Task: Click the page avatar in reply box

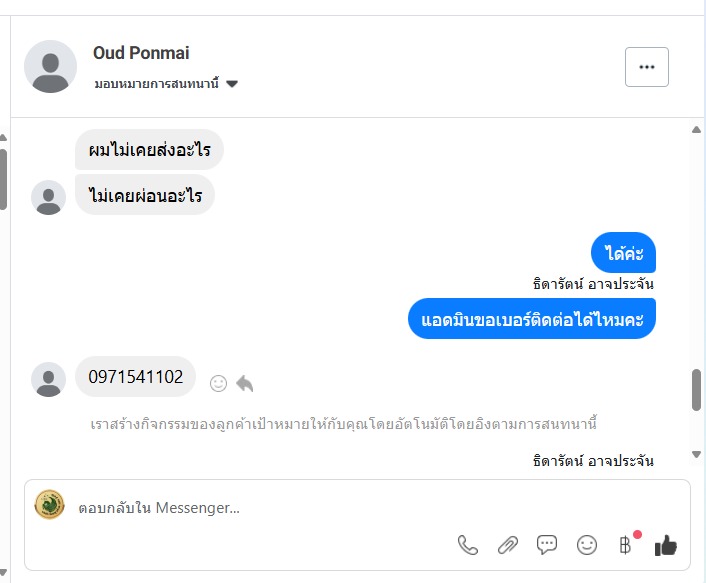Action: pos(49,505)
